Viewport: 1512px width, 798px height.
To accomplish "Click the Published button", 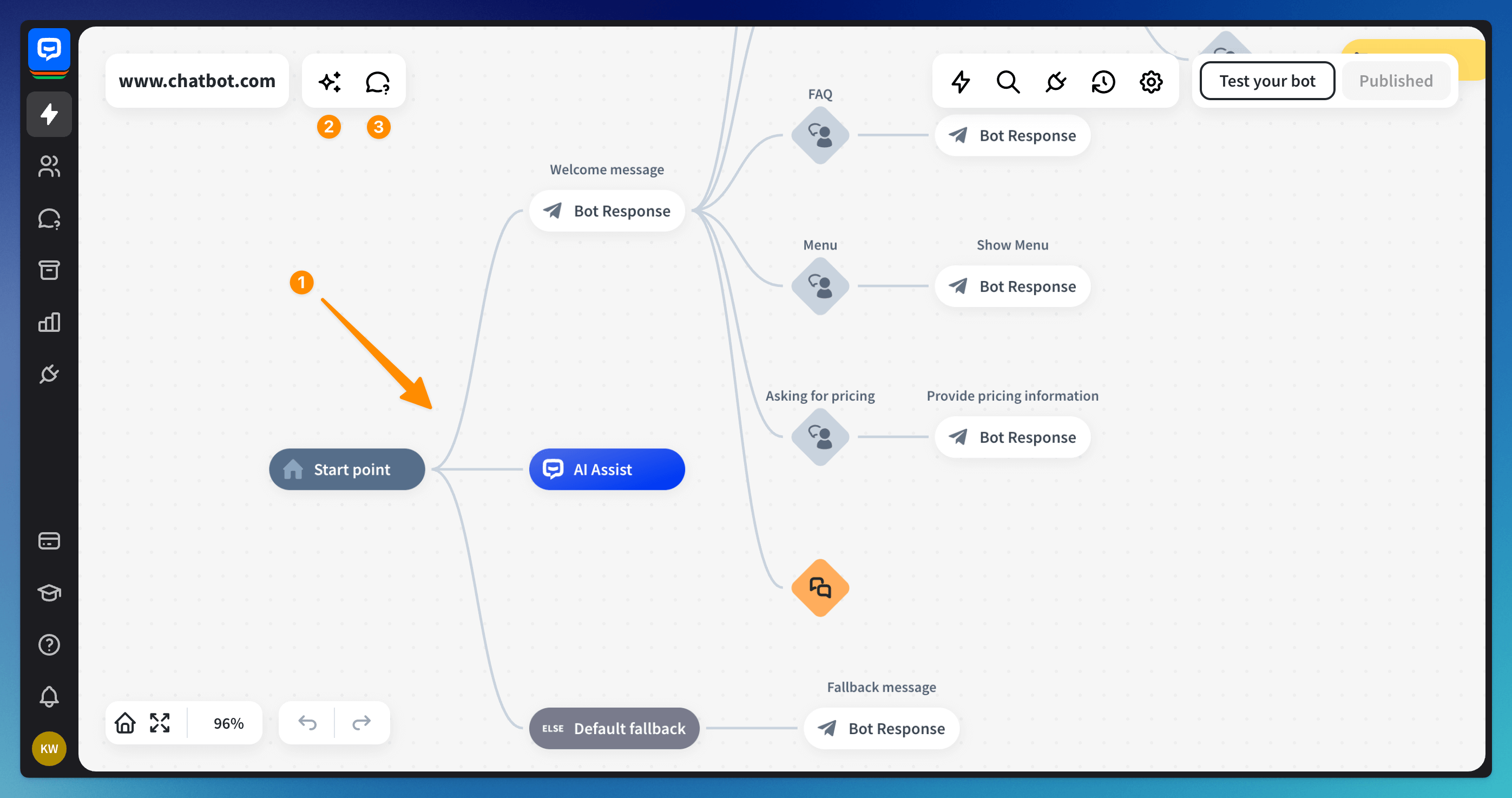I will (x=1395, y=81).
